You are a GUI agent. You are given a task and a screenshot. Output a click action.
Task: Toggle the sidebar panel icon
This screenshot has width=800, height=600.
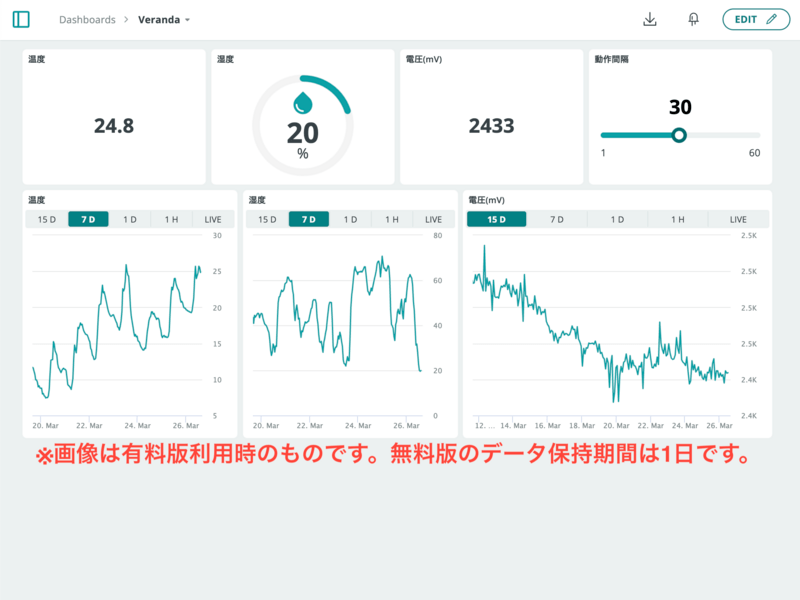(21, 19)
